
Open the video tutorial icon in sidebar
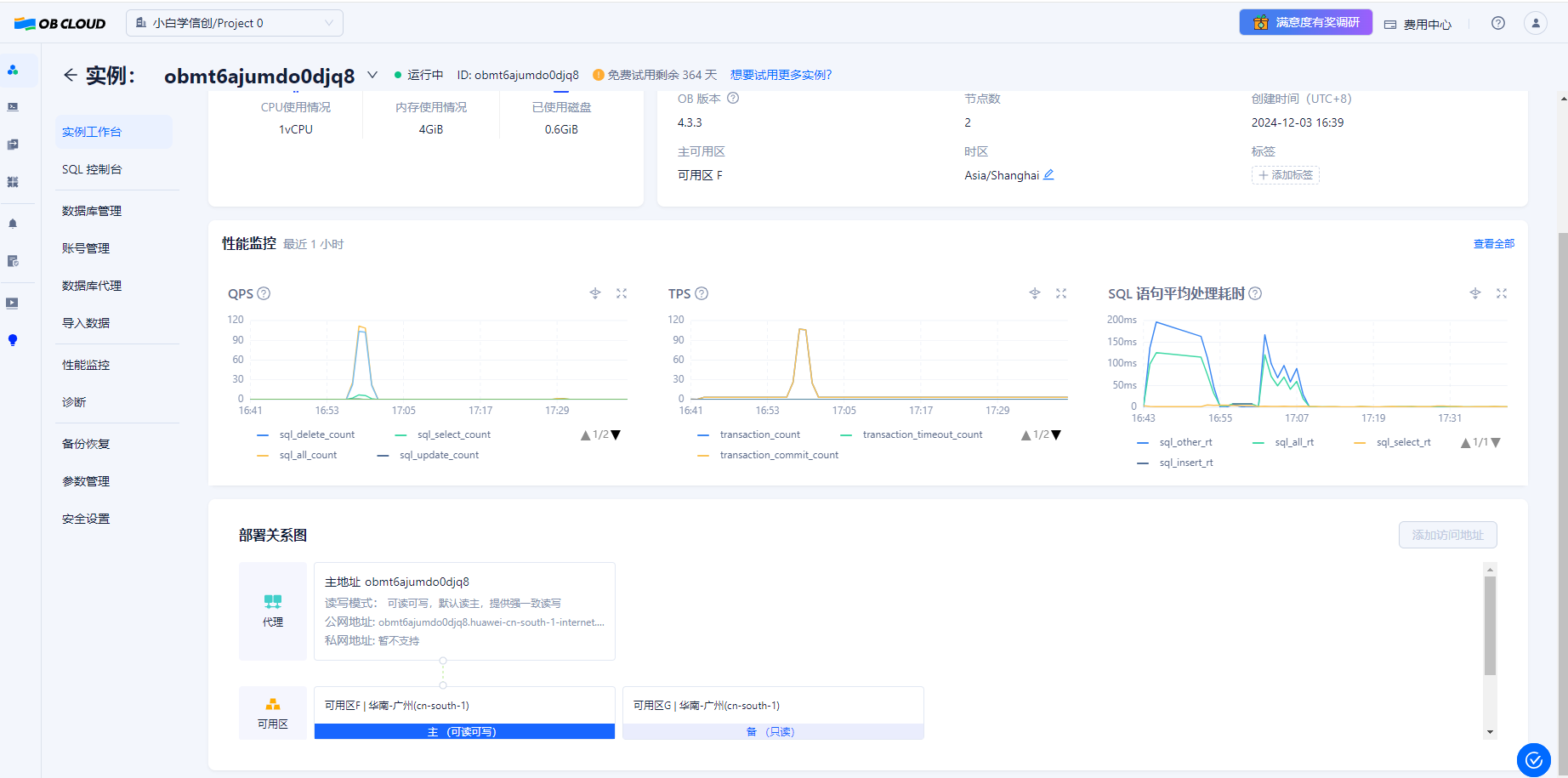click(x=13, y=303)
